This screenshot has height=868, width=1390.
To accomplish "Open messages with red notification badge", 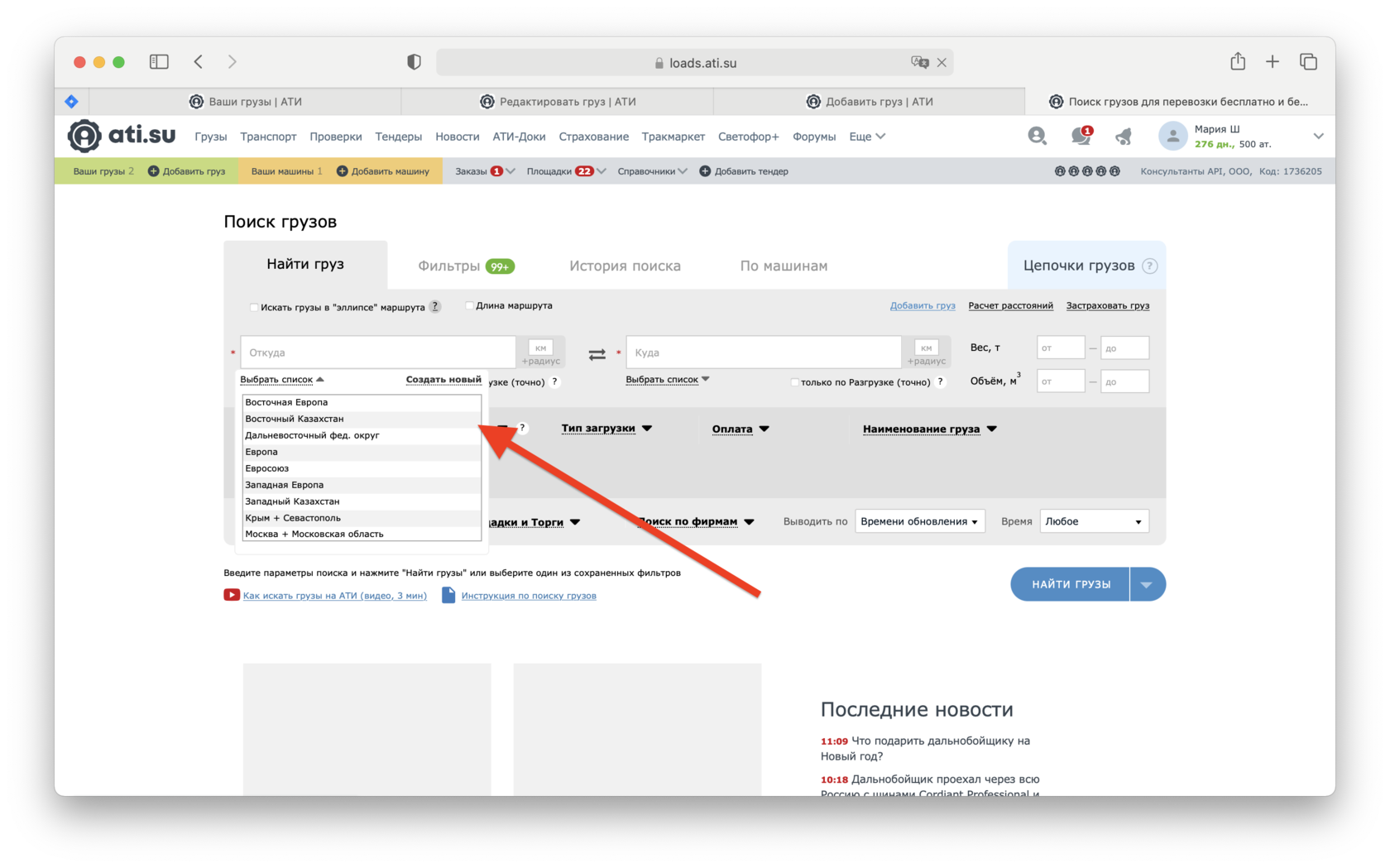I will [x=1081, y=136].
